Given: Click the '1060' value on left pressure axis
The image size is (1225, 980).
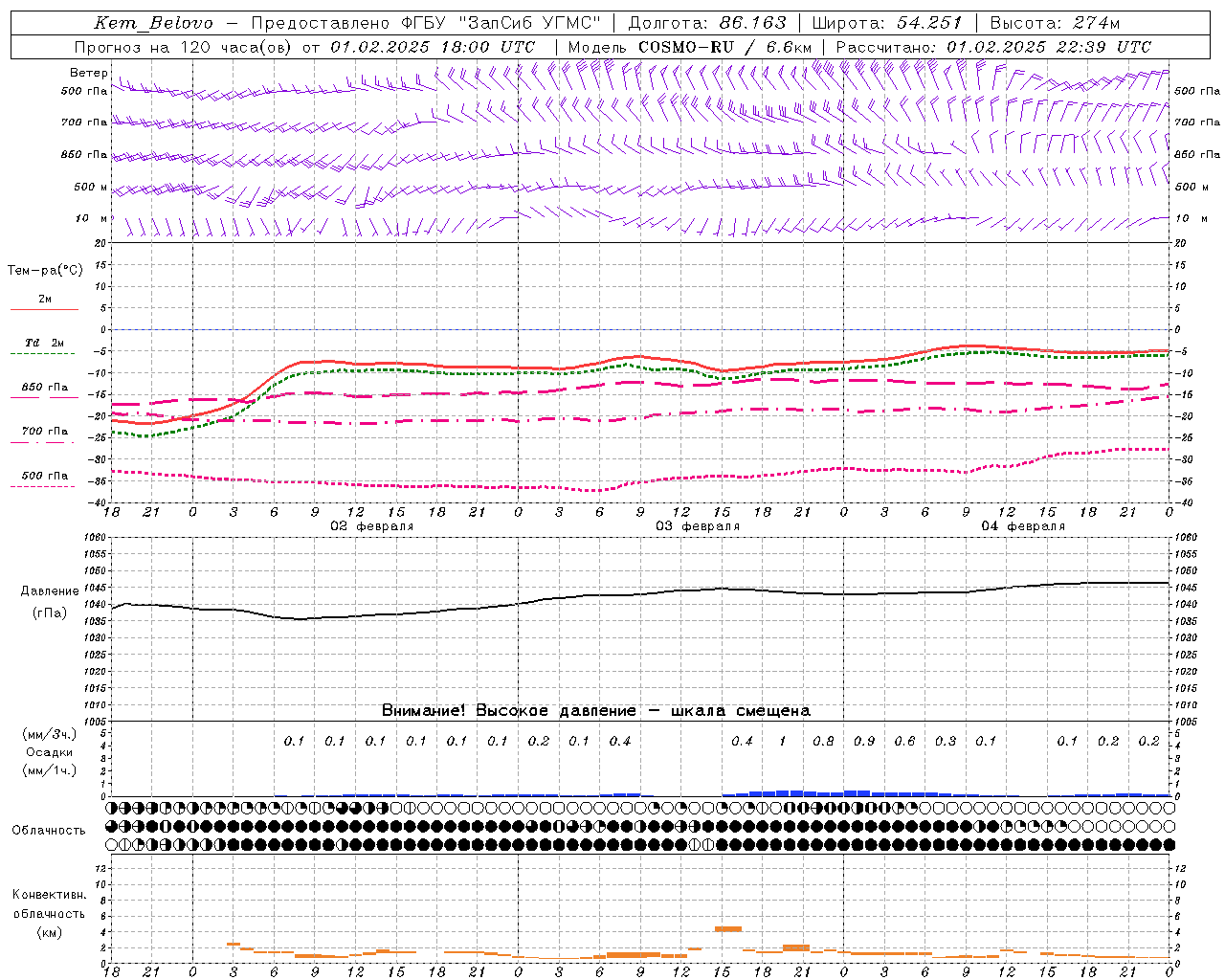Looking at the screenshot, I should pos(96,538).
